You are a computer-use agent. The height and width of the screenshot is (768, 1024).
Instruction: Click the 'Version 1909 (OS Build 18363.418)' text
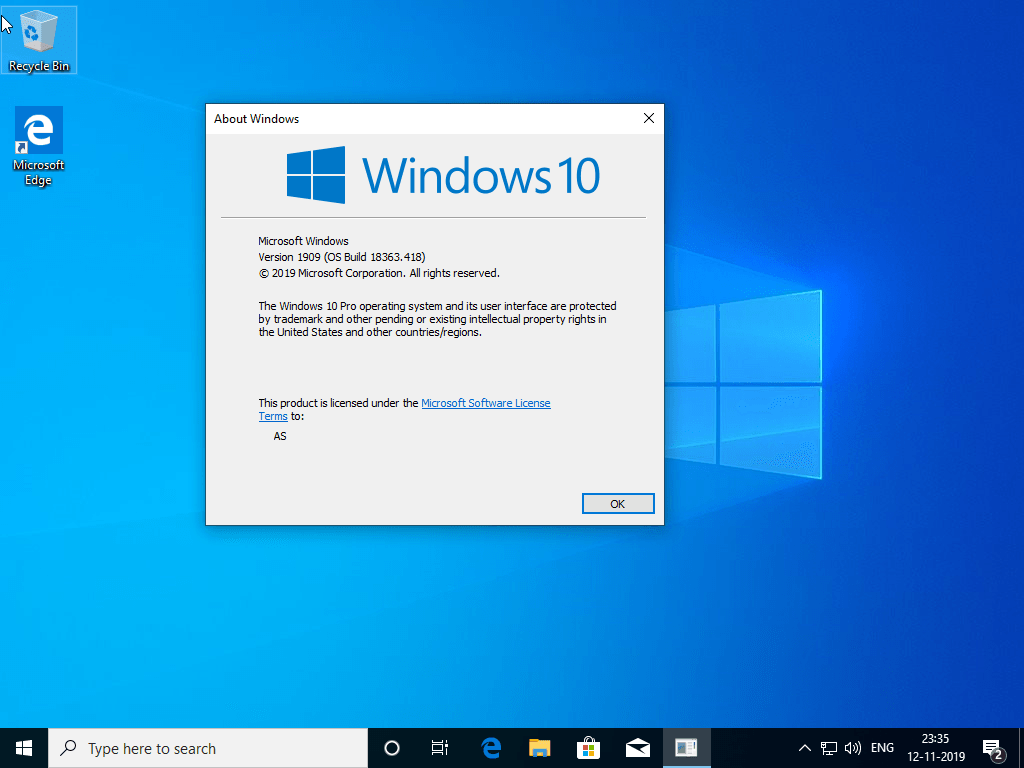pos(342,257)
